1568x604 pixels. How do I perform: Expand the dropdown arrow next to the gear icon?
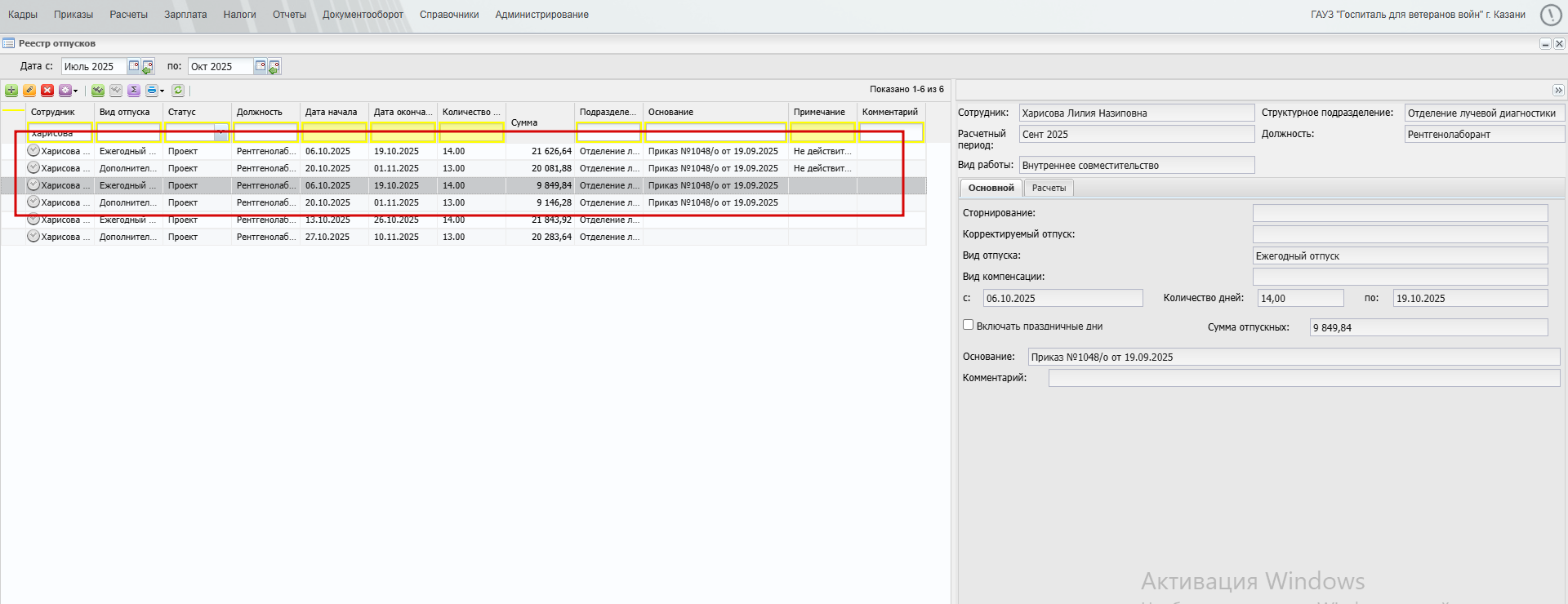click(x=76, y=91)
